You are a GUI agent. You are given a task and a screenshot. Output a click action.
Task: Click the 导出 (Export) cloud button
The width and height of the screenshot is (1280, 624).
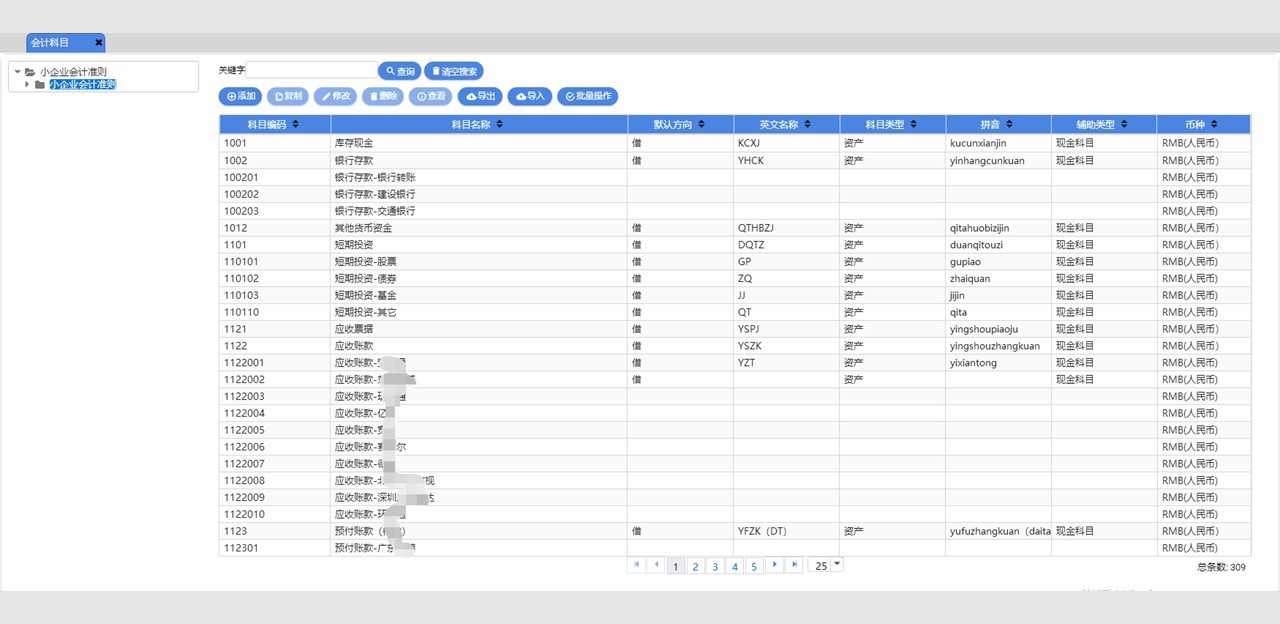point(480,96)
